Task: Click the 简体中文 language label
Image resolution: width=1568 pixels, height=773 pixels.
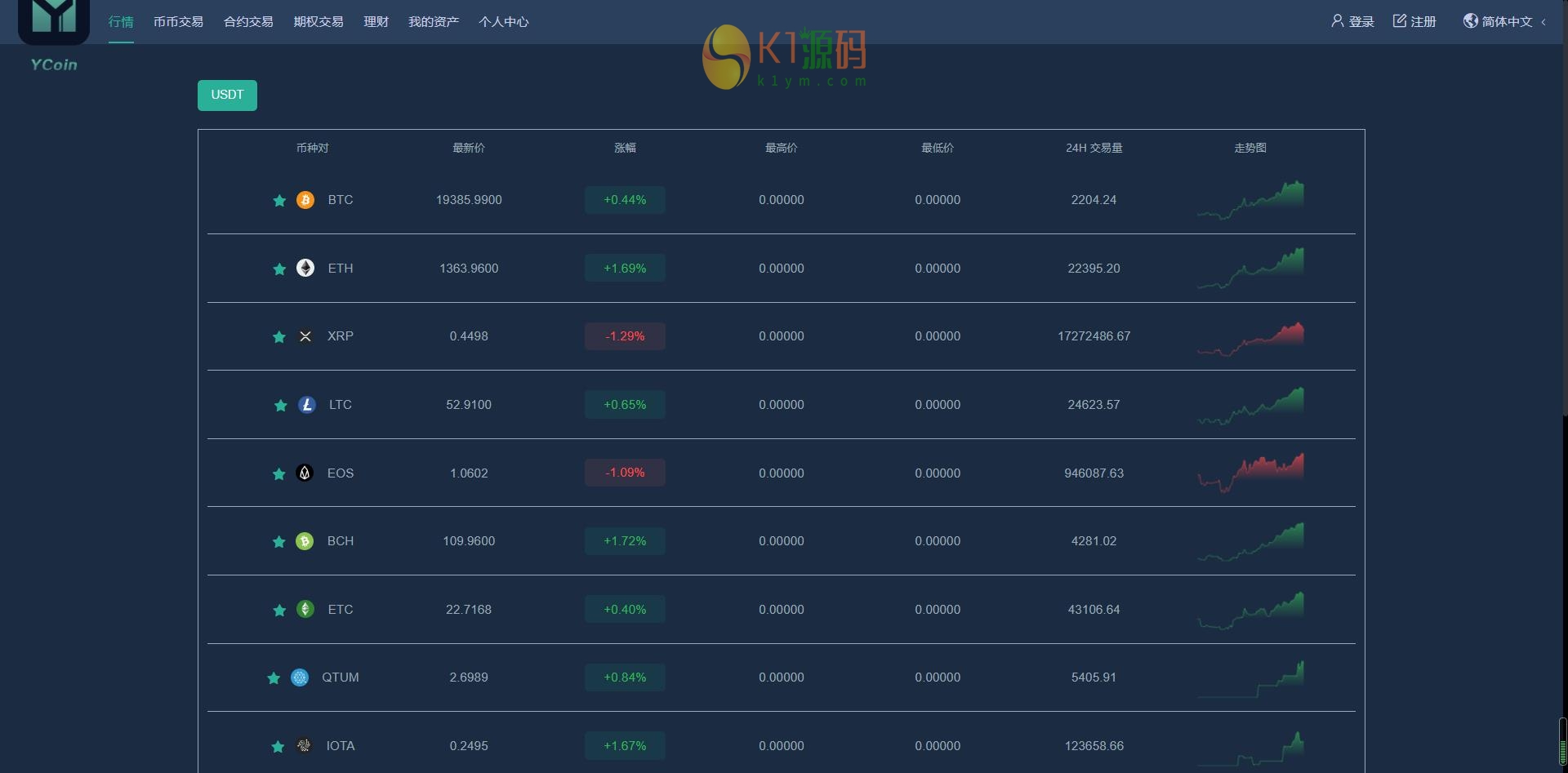Action: (1508, 22)
